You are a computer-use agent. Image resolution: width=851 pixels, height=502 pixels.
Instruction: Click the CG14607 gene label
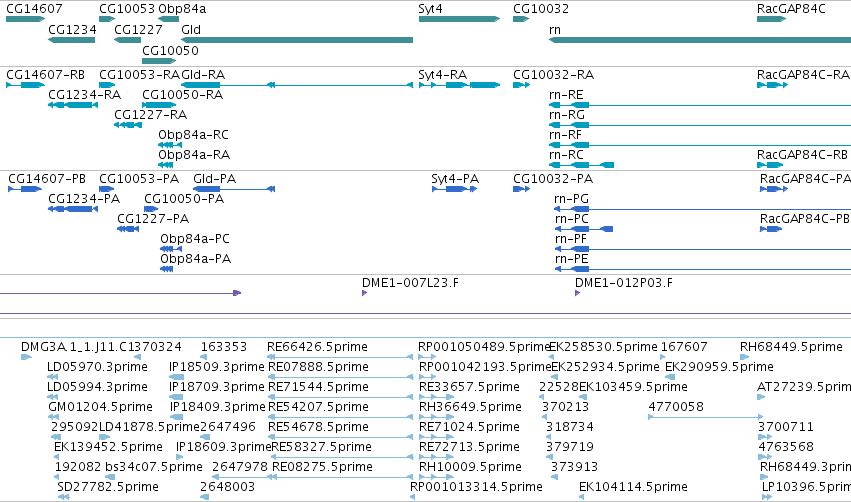coord(34,9)
